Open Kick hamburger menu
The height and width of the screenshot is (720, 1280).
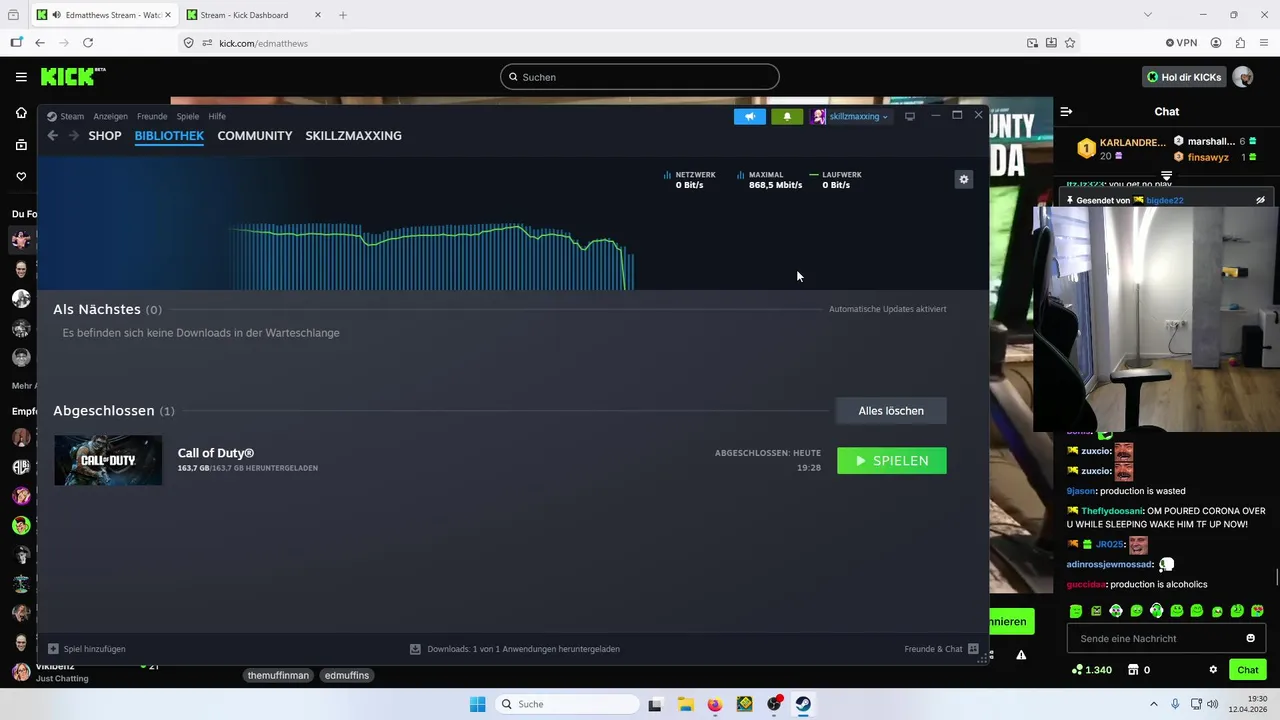point(21,77)
